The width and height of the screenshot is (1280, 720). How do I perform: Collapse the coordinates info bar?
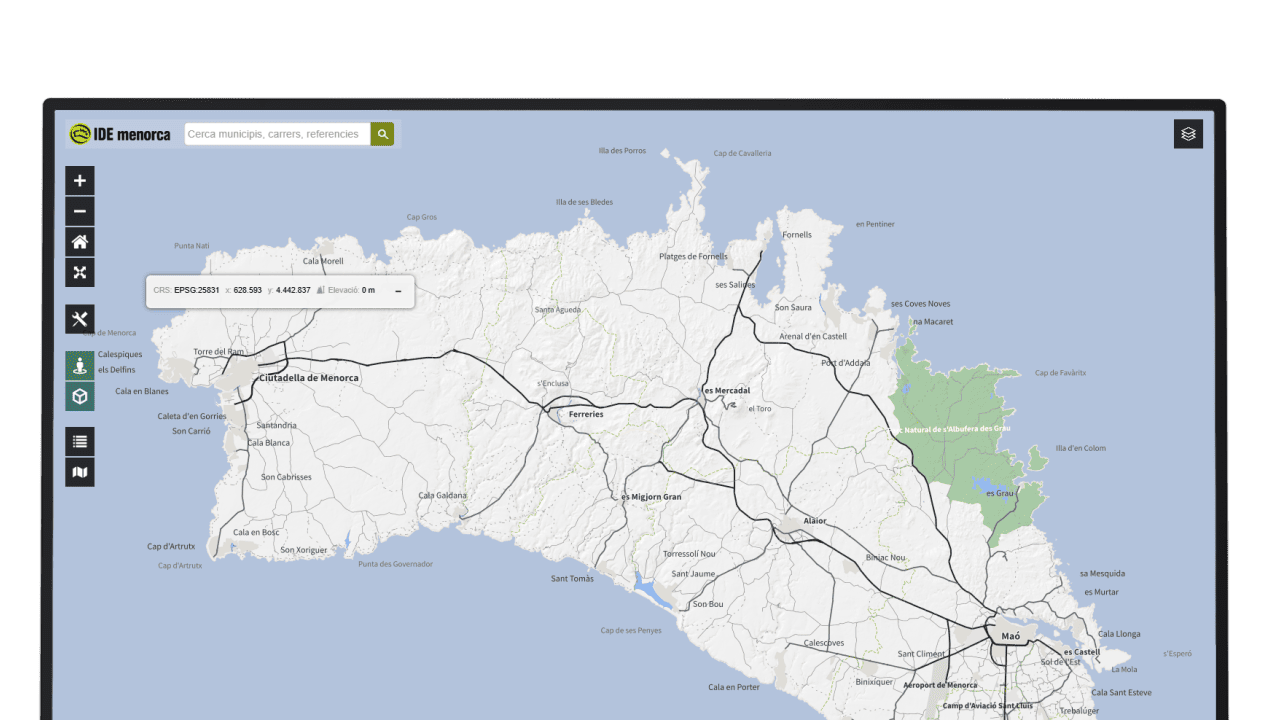pyautogui.click(x=398, y=291)
